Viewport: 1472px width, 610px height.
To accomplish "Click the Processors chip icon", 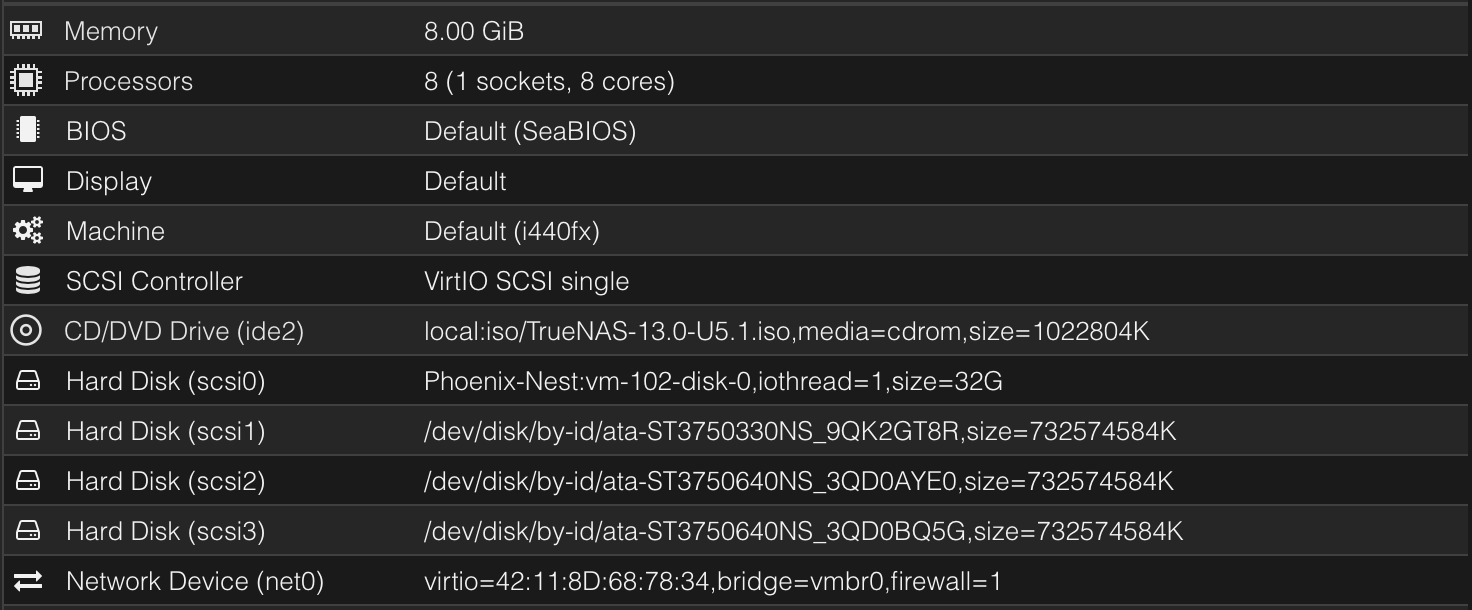I will 26,80.
